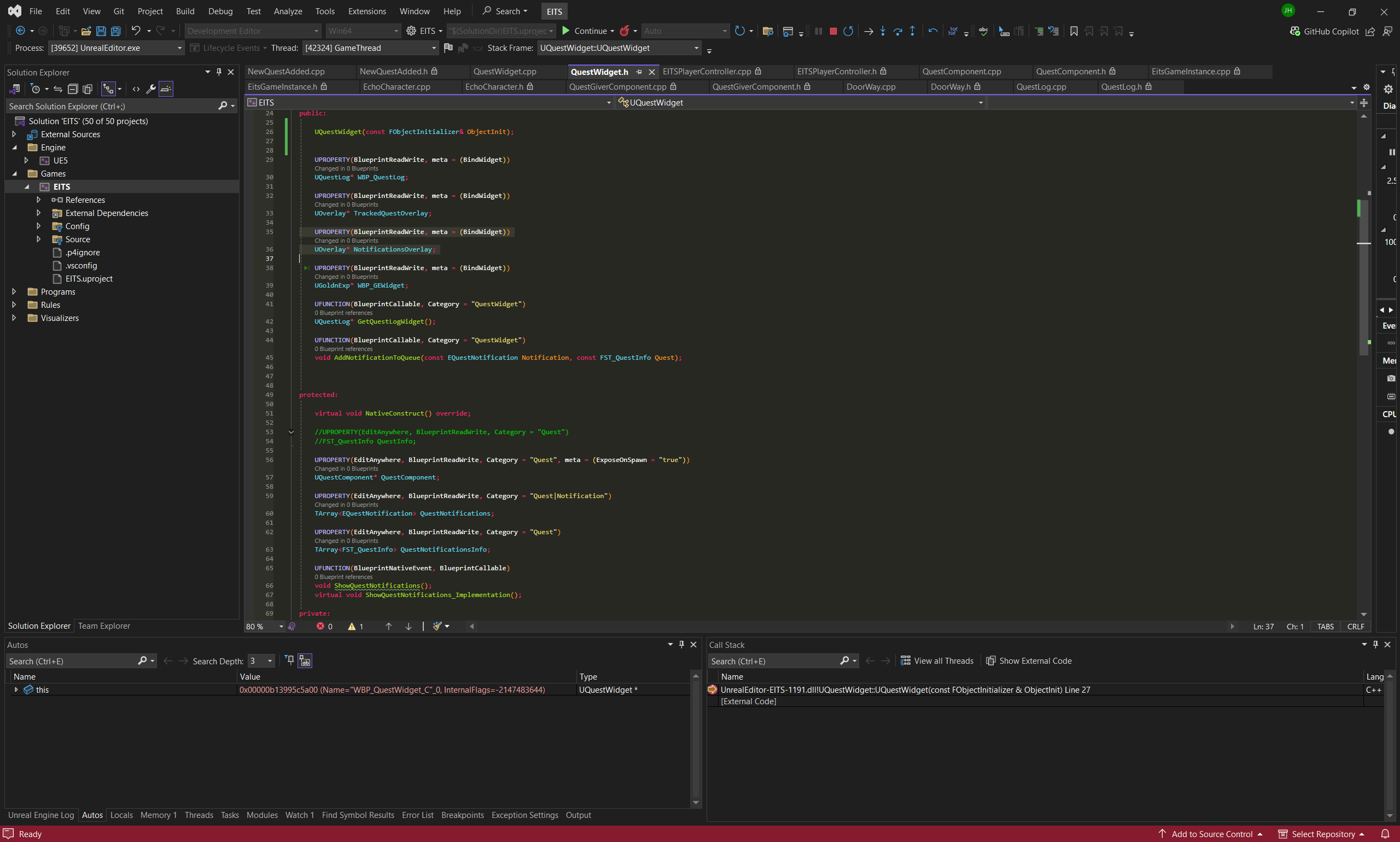This screenshot has height=842, width=1400.
Task: Open the notifications bell in status bar
Action: (1385, 833)
